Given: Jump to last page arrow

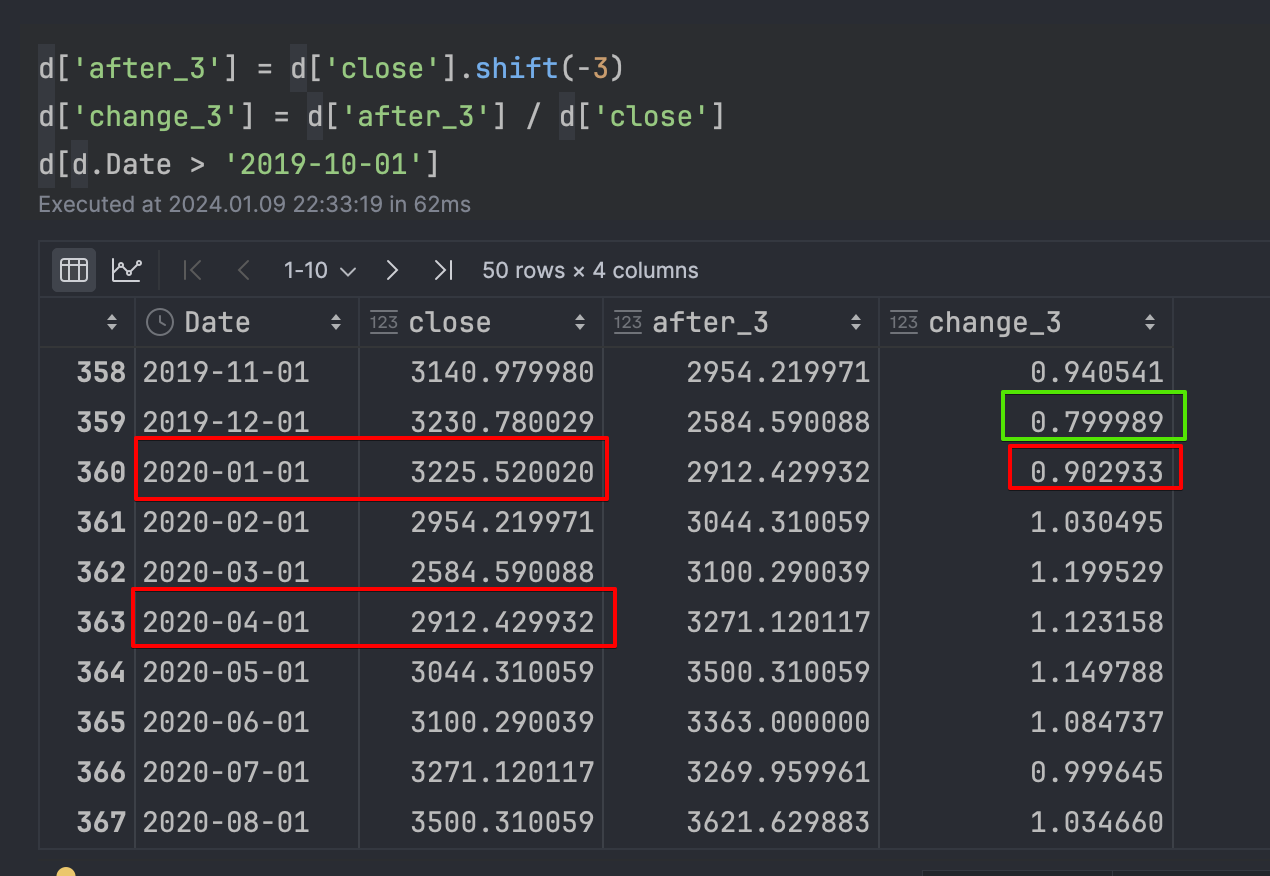Looking at the screenshot, I should [443, 270].
